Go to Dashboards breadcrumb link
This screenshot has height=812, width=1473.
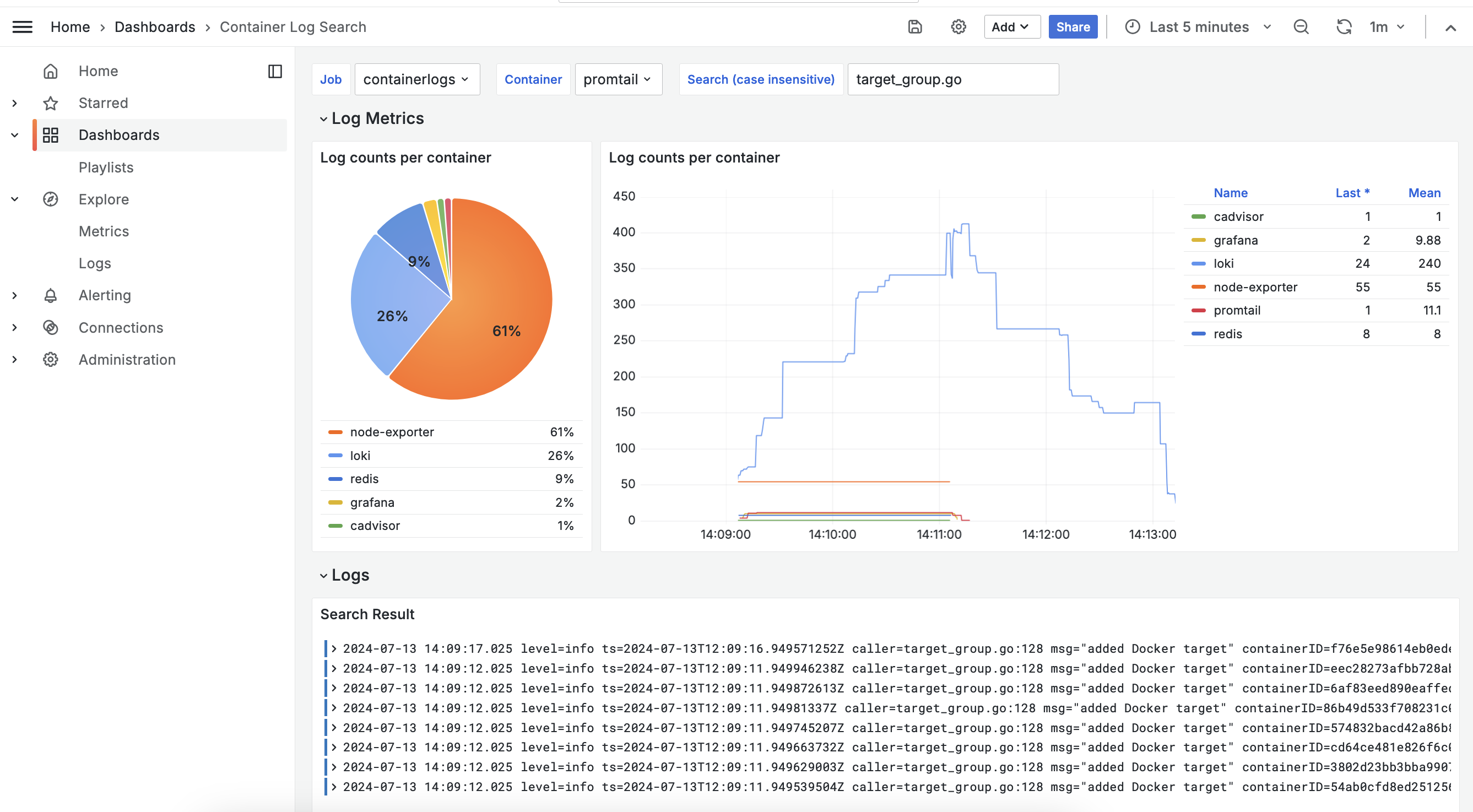[154, 27]
